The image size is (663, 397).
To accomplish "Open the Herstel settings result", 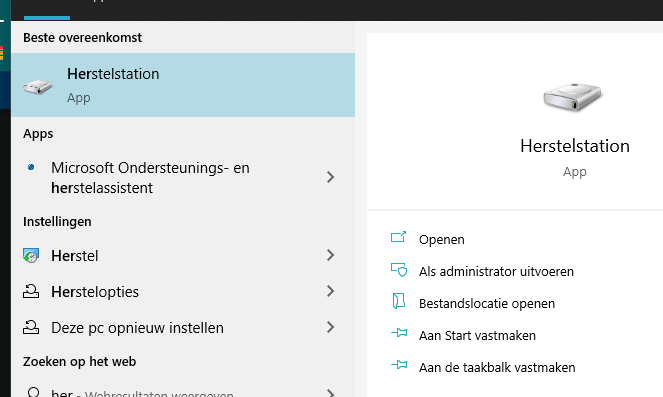I will coord(183,255).
